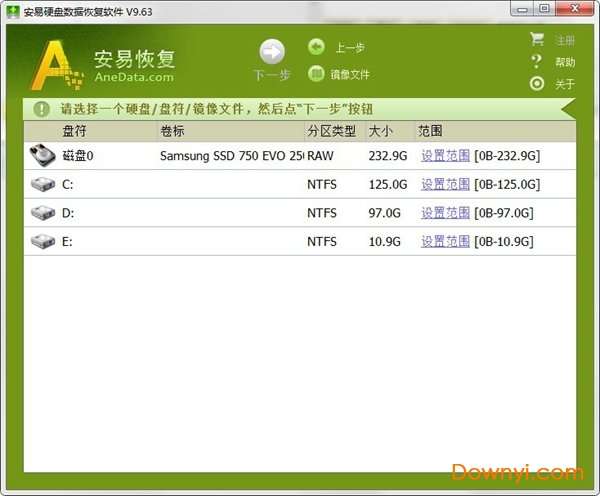Click the [0B-232.9G] range text
The width and height of the screenshot is (600, 496).
pyautogui.click(x=507, y=156)
